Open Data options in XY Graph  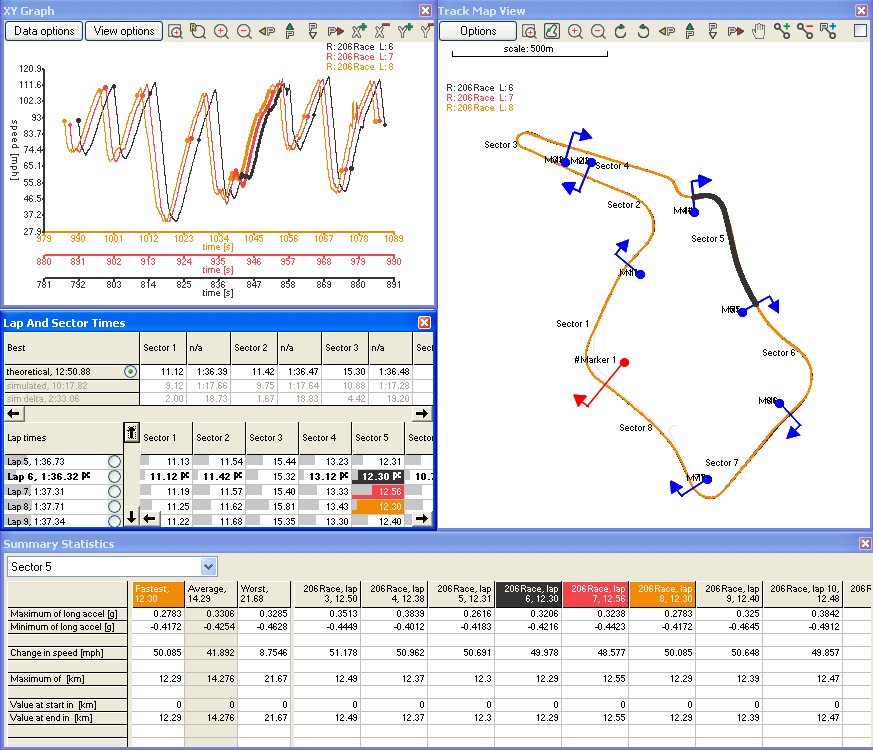(x=44, y=31)
